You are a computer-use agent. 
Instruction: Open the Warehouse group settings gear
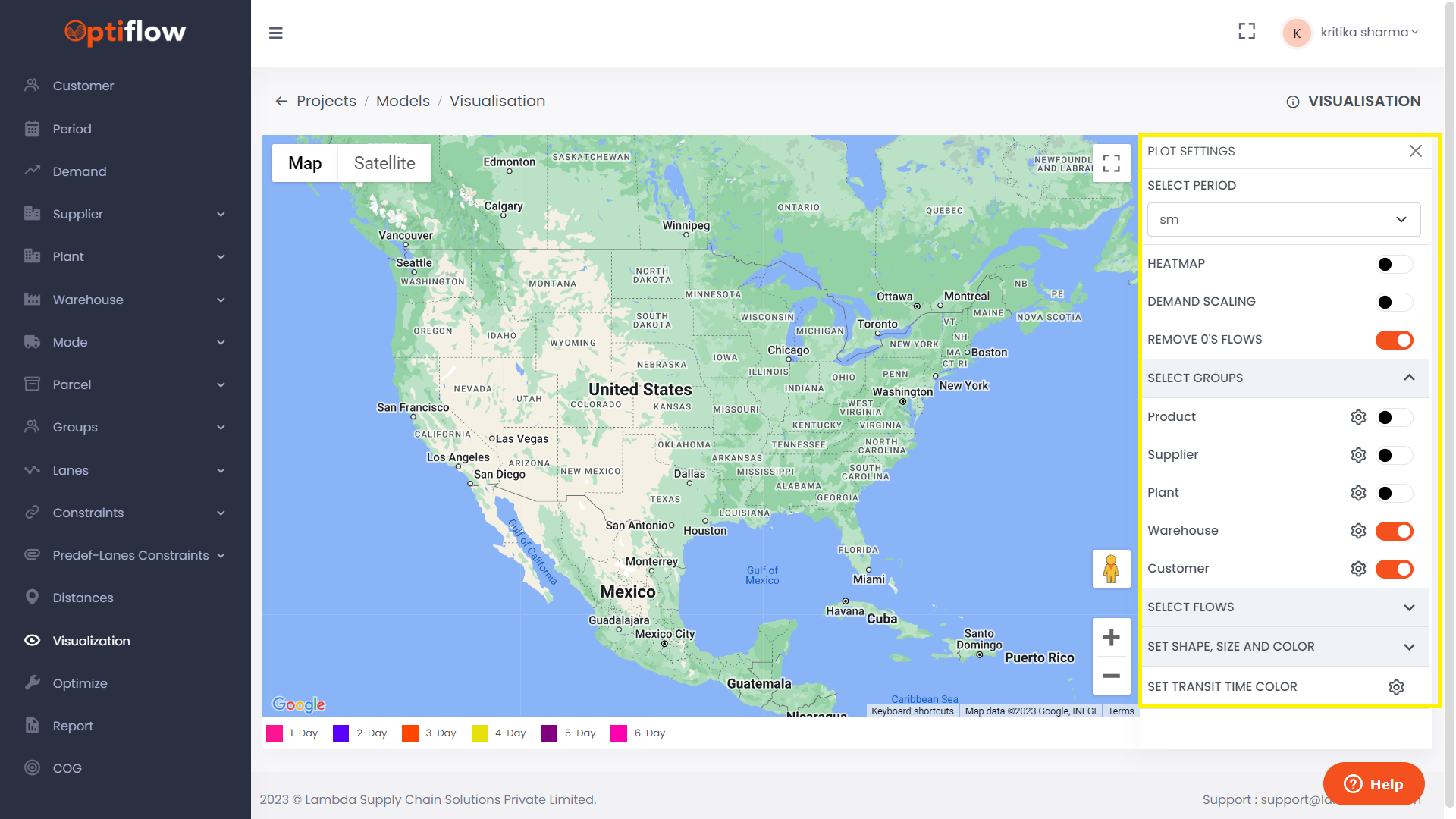pyautogui.click(x=1358, y=531)
